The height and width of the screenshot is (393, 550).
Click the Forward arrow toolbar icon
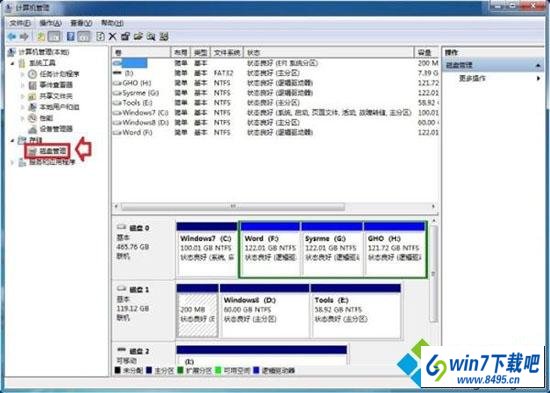pyautogui.click(x=24, y=36)
